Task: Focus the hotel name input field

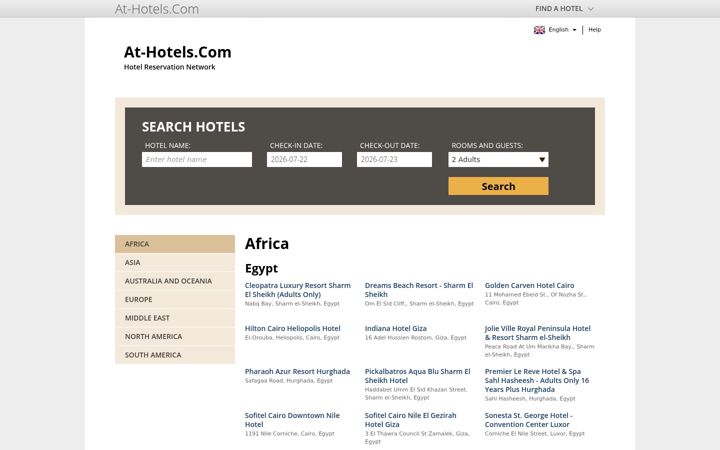Action: pyautogui.click(x=197, y=159)
